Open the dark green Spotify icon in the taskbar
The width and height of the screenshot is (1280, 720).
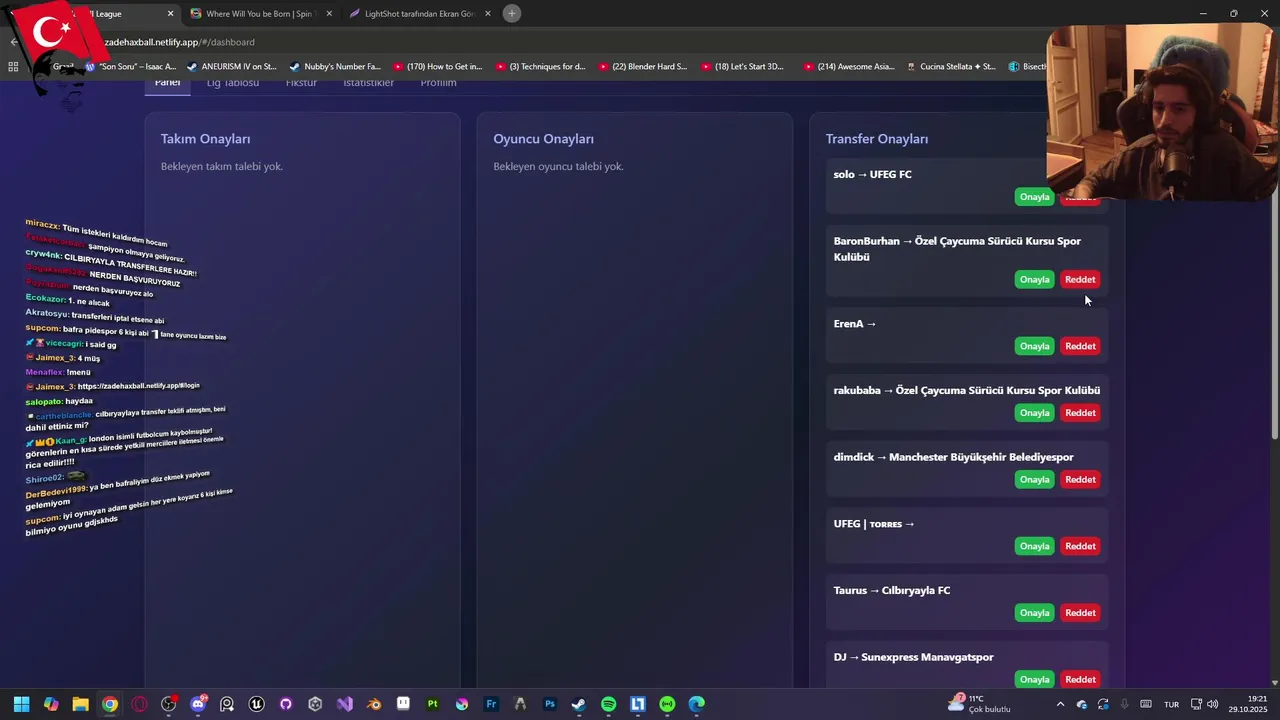[x=608, y=704]
